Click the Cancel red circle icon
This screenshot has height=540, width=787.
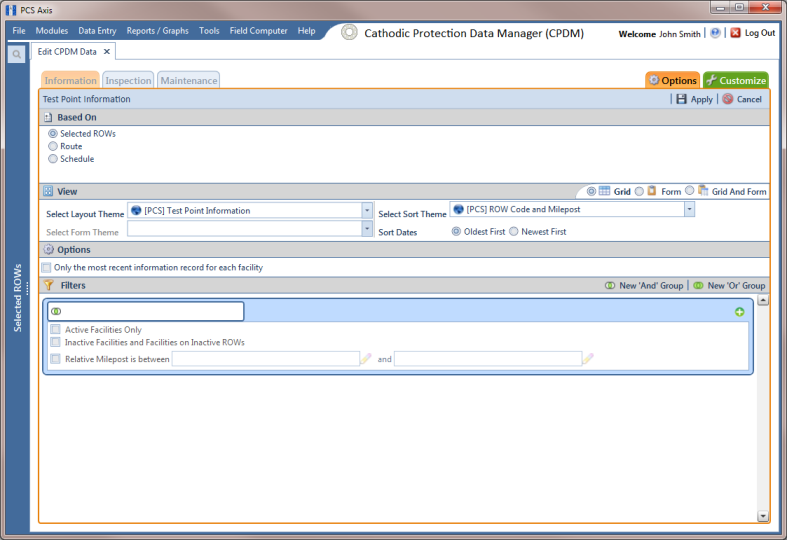click(728, 99)
